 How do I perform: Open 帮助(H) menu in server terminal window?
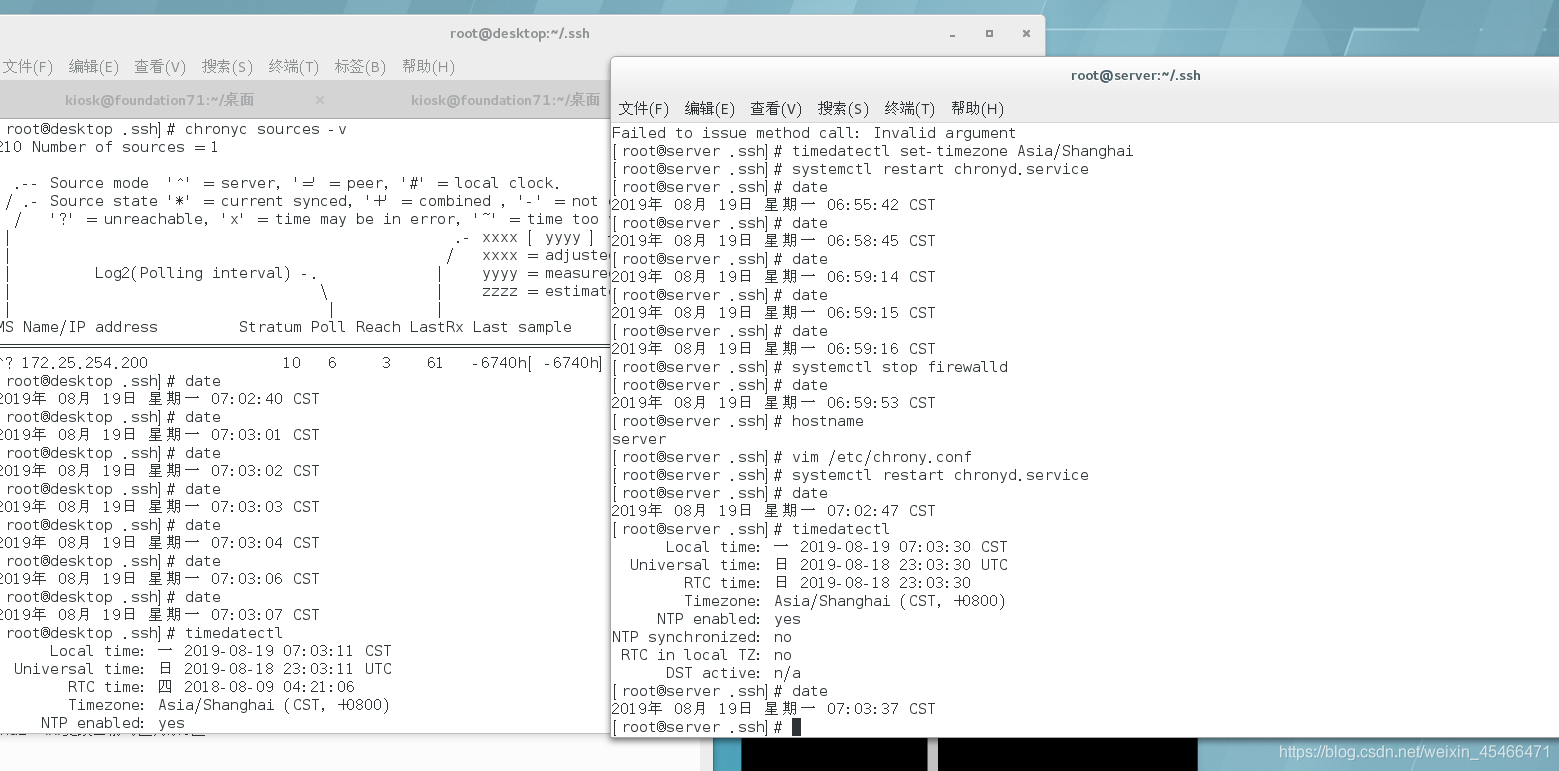[x=977, y=108]
